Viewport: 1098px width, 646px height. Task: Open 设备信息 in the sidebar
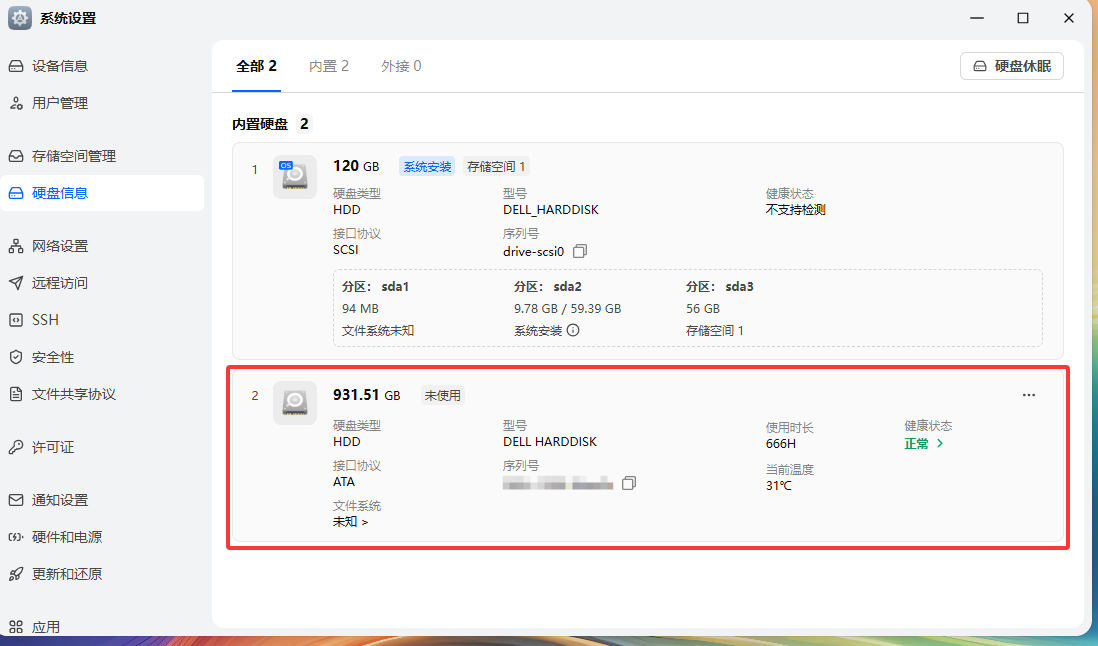[x=60, y=66]
